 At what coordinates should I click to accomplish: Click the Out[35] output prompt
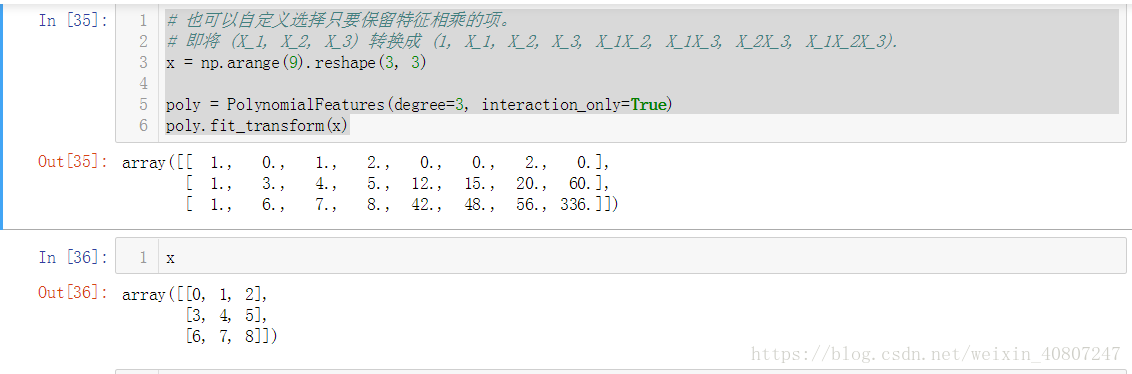tap(74, 162)
